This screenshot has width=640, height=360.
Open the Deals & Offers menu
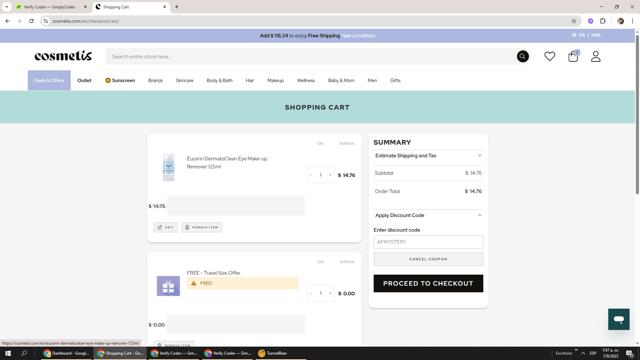(x=49, y=80)
